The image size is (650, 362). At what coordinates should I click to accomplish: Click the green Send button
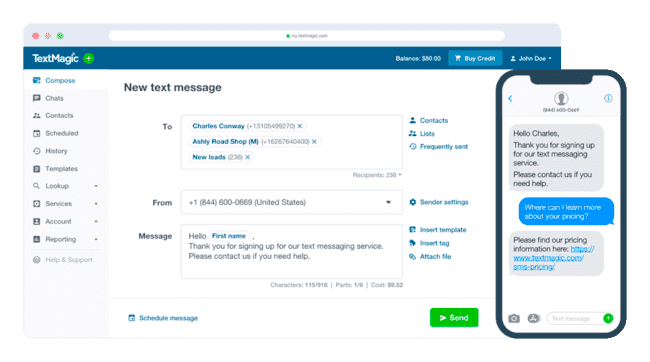coord(454,318)
